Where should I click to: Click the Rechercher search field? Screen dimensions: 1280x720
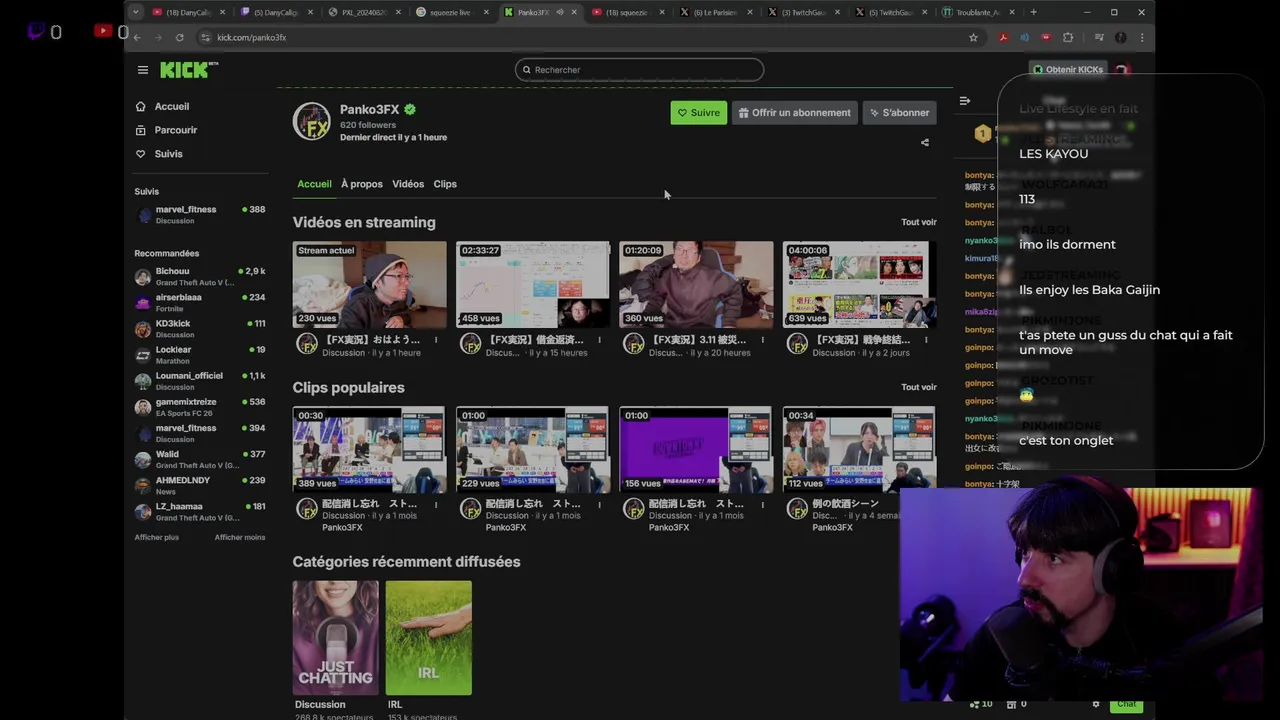click(639, 70)
